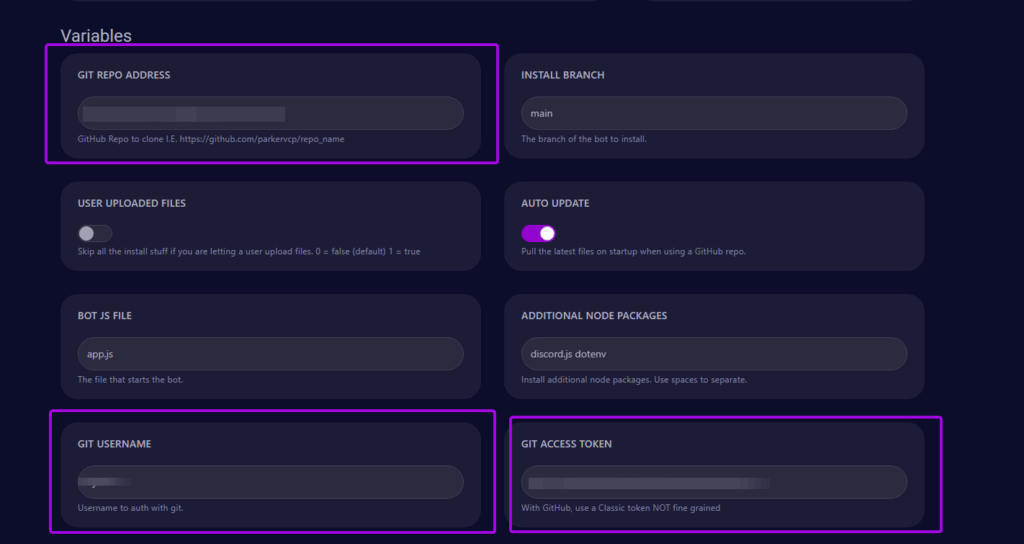
Task: Focus the Git Username input field
Action: click(270, 482)
